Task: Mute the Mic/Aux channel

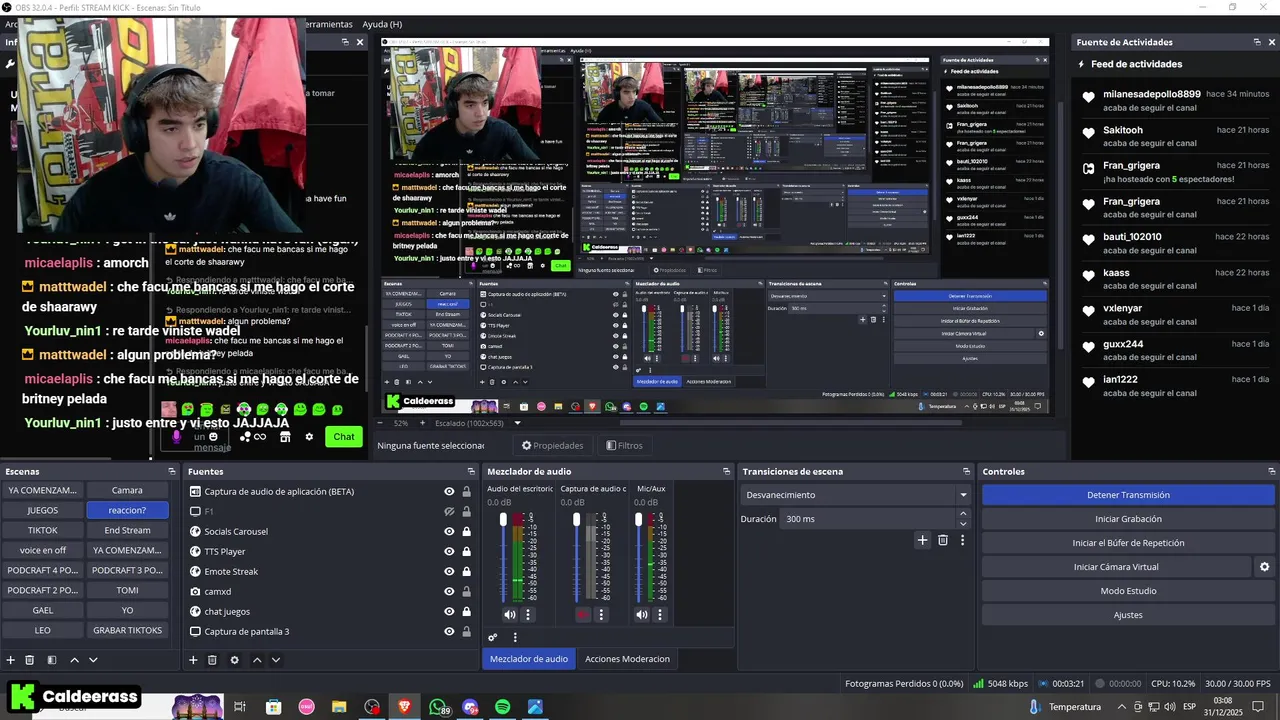Action: click(x=642, y=615)
